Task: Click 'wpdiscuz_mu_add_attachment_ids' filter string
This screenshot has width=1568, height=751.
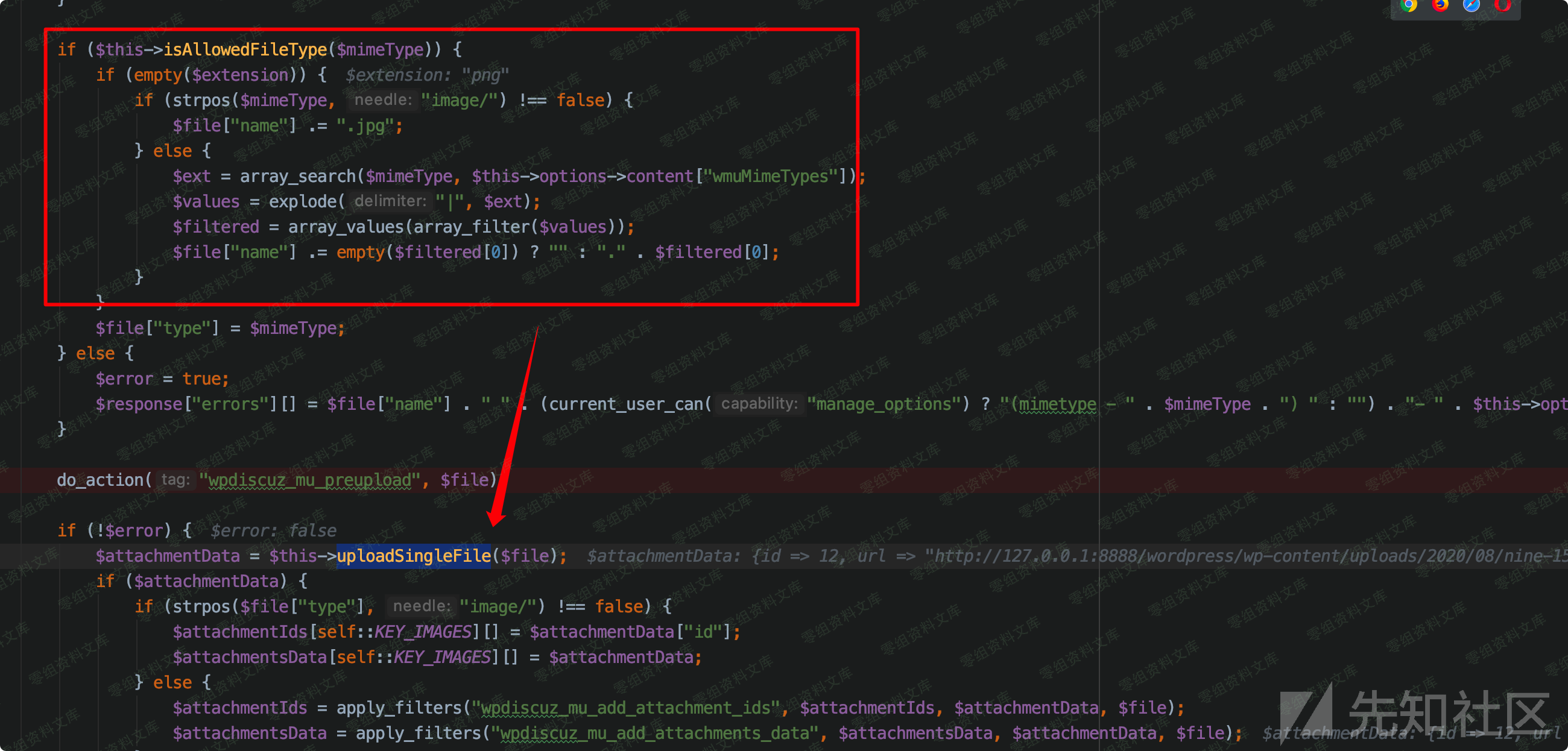Action: [627, 708]
